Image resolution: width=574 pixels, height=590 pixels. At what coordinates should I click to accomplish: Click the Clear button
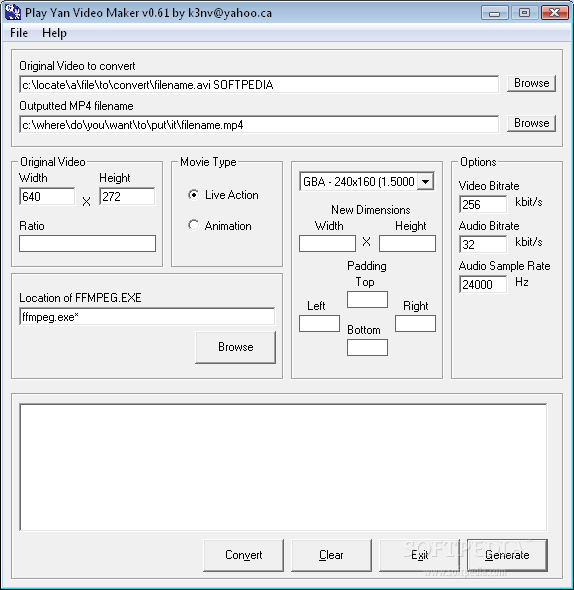[331, 555]
